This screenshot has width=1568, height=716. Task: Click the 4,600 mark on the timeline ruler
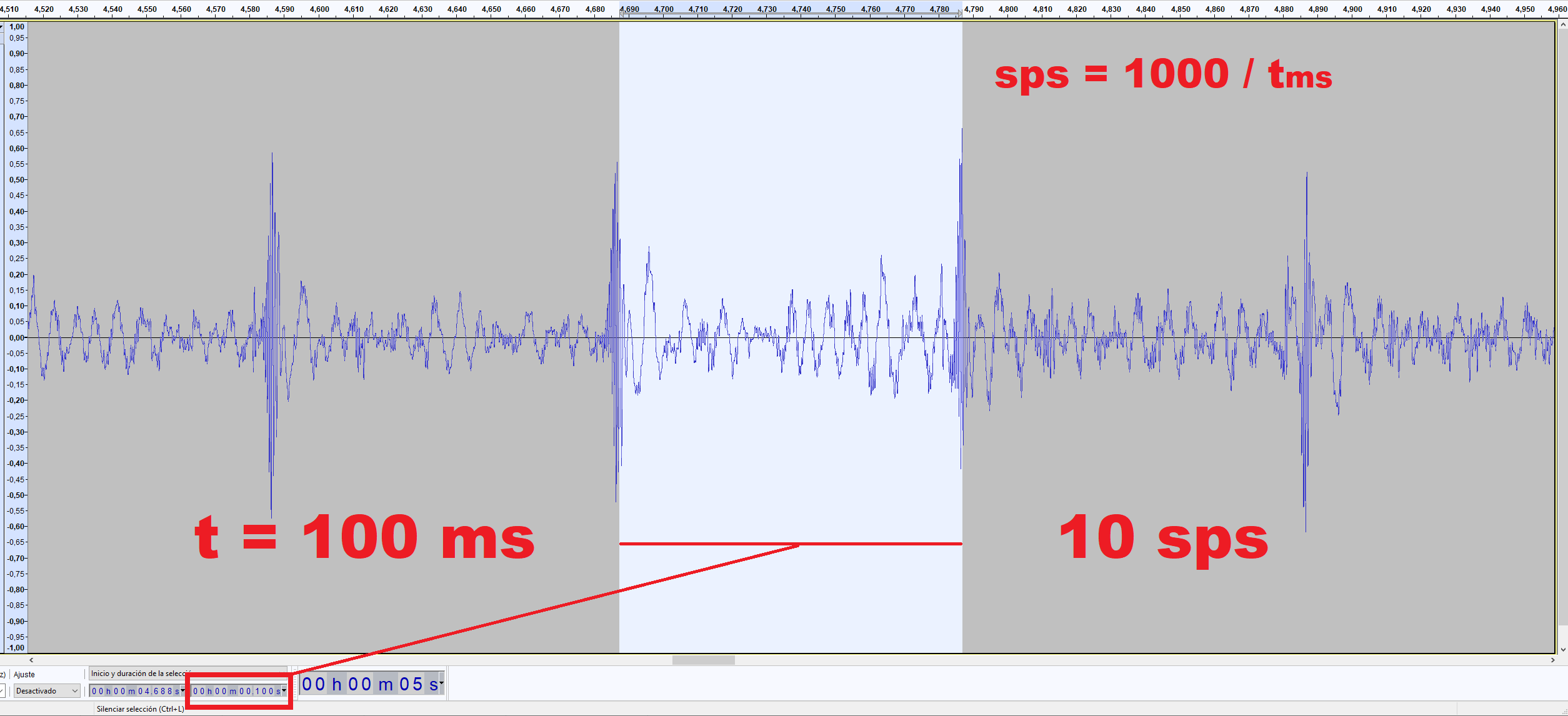click(319, 9)
